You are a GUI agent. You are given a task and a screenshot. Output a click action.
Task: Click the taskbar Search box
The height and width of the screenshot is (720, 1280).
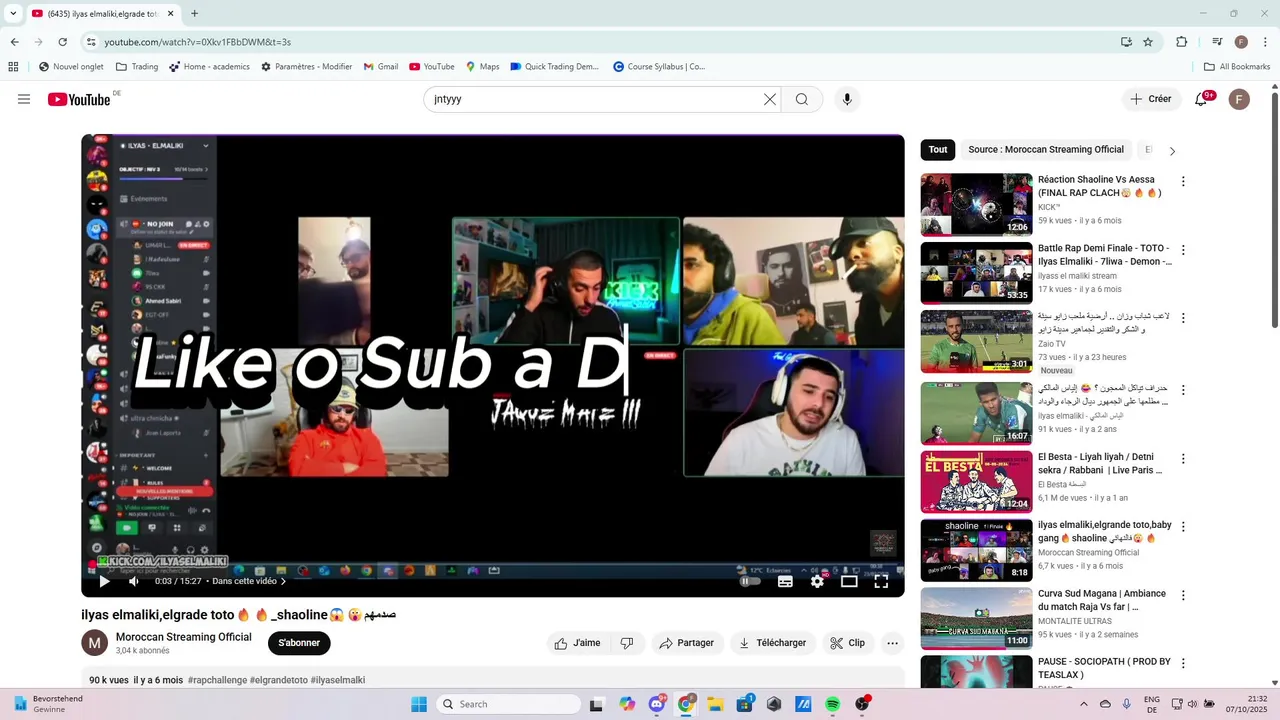pos(508,704)
